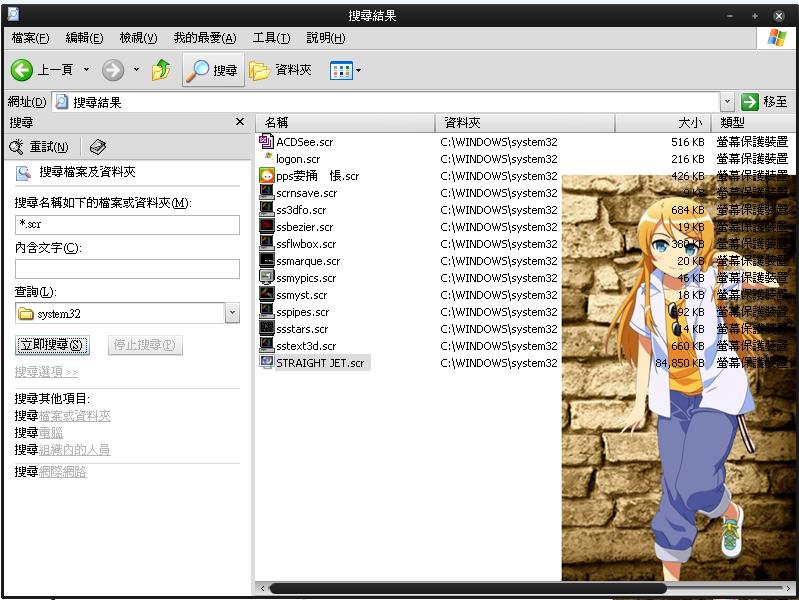Click the scrollbar left arrow

coord(262,589)
